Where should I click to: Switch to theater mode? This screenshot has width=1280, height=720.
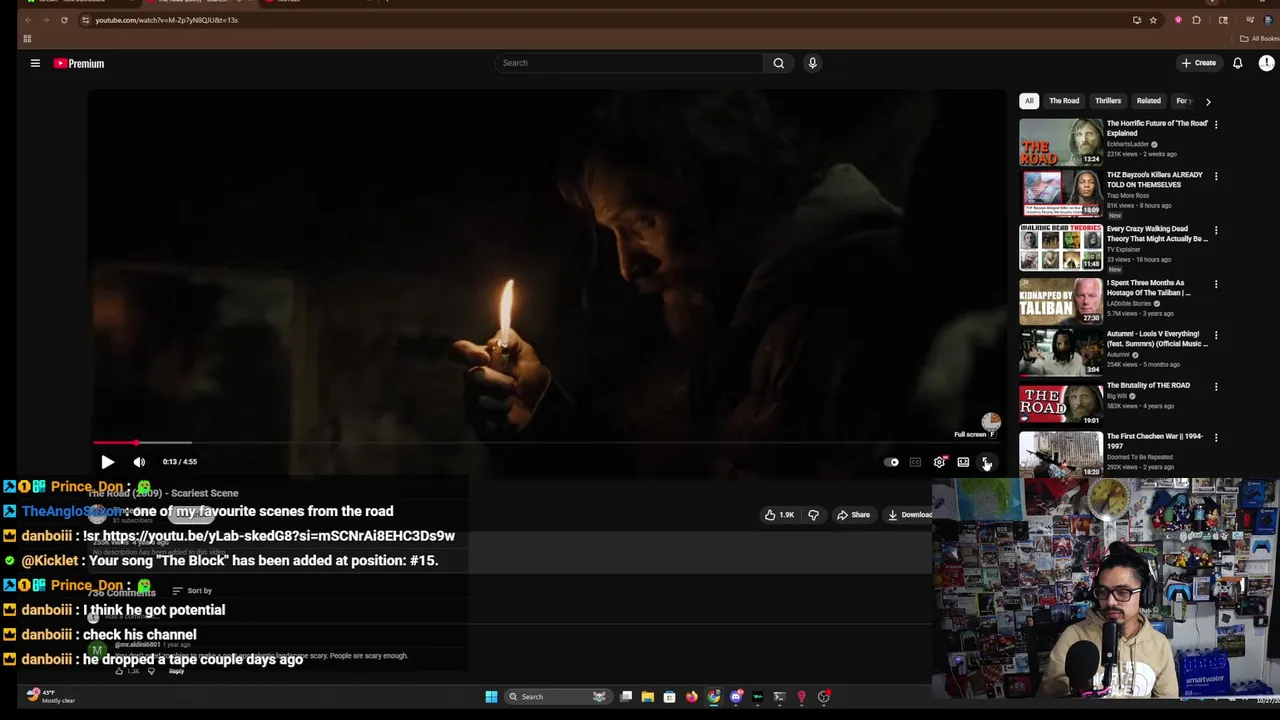tap(963, 462)
